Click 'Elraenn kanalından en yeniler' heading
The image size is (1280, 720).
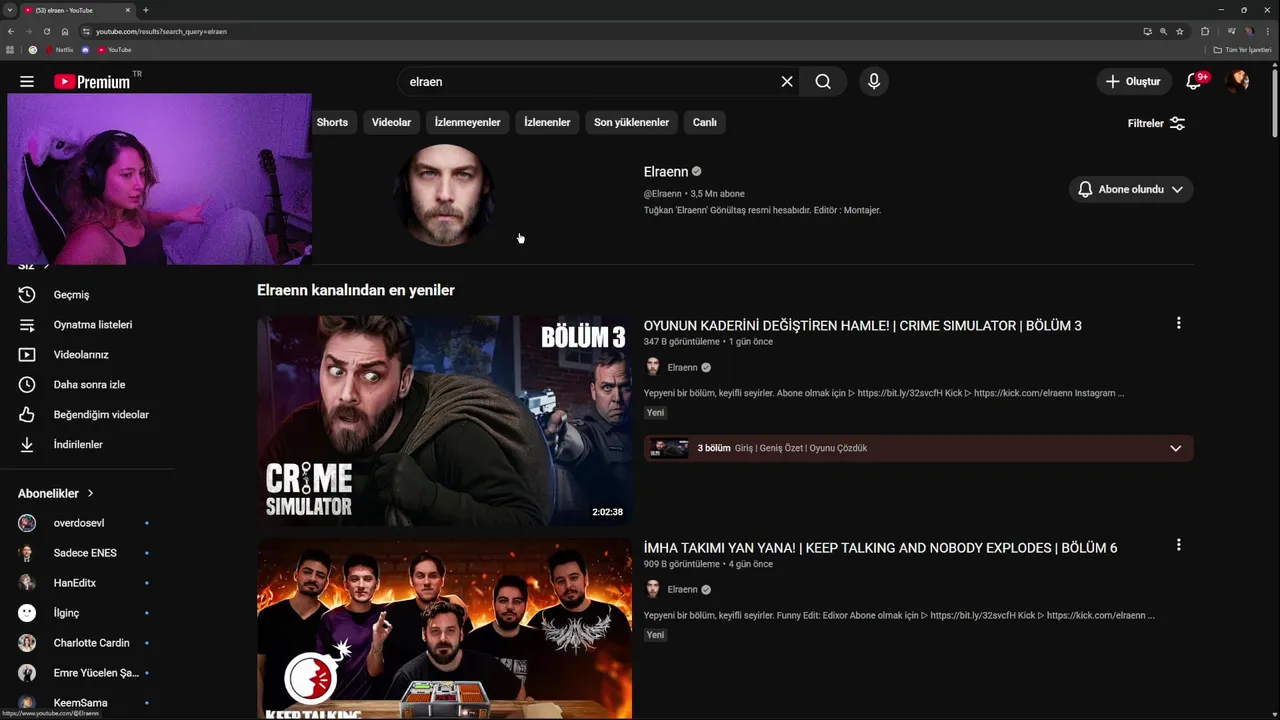point(356,290)
